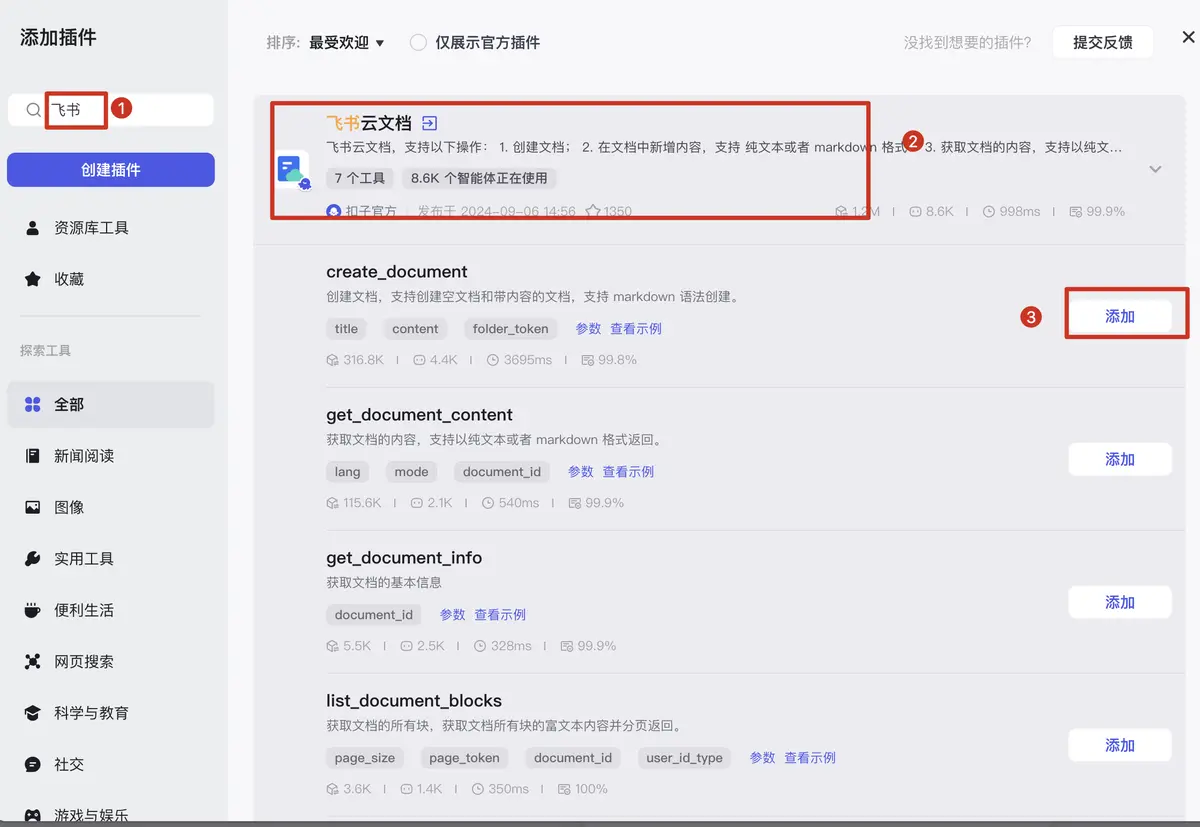Click the 创建插件 button
Viewport: 1200px width, 827px height.
pos(111,170)
